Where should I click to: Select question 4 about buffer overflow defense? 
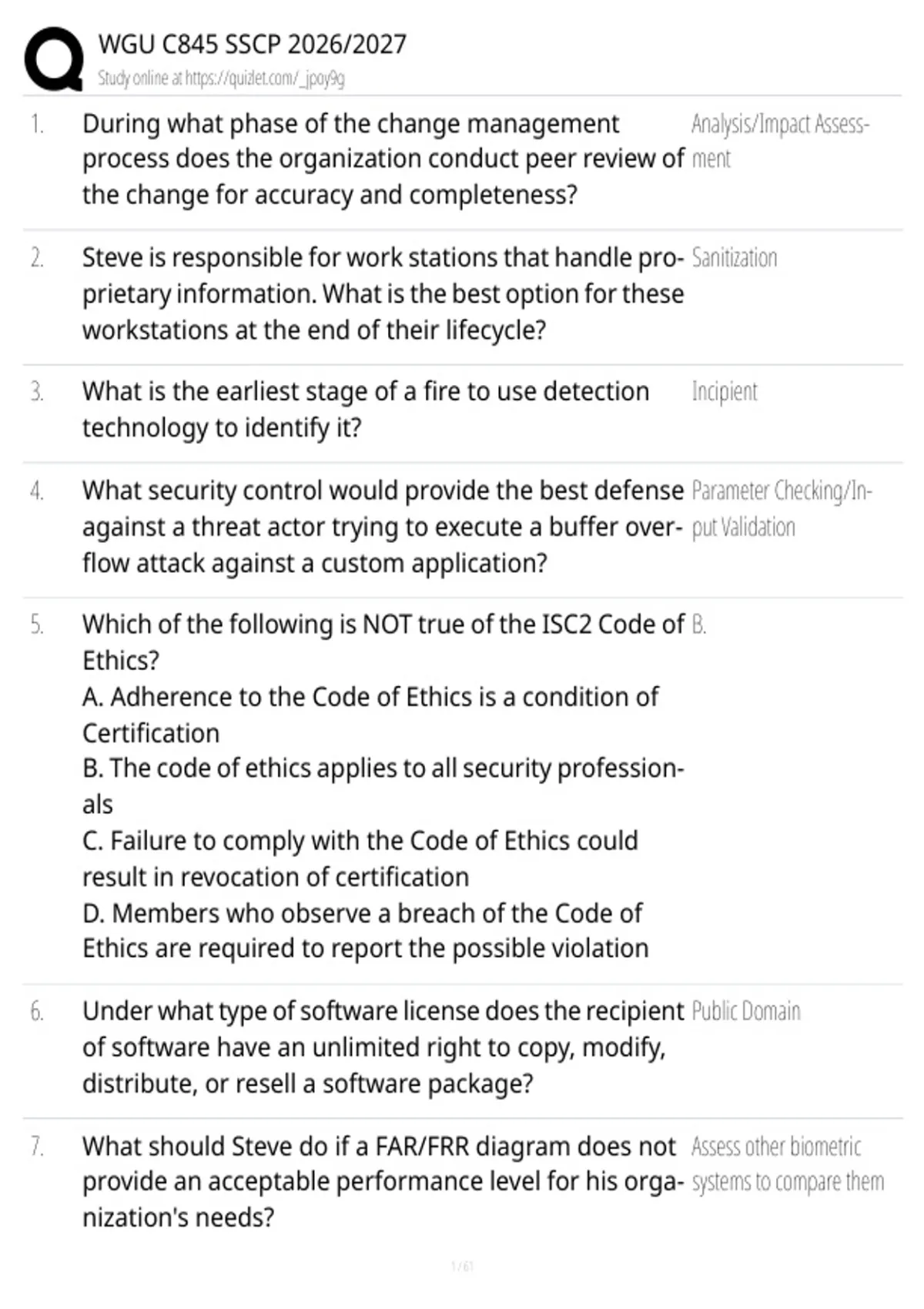pyautogui.click(x=383, y=527)
